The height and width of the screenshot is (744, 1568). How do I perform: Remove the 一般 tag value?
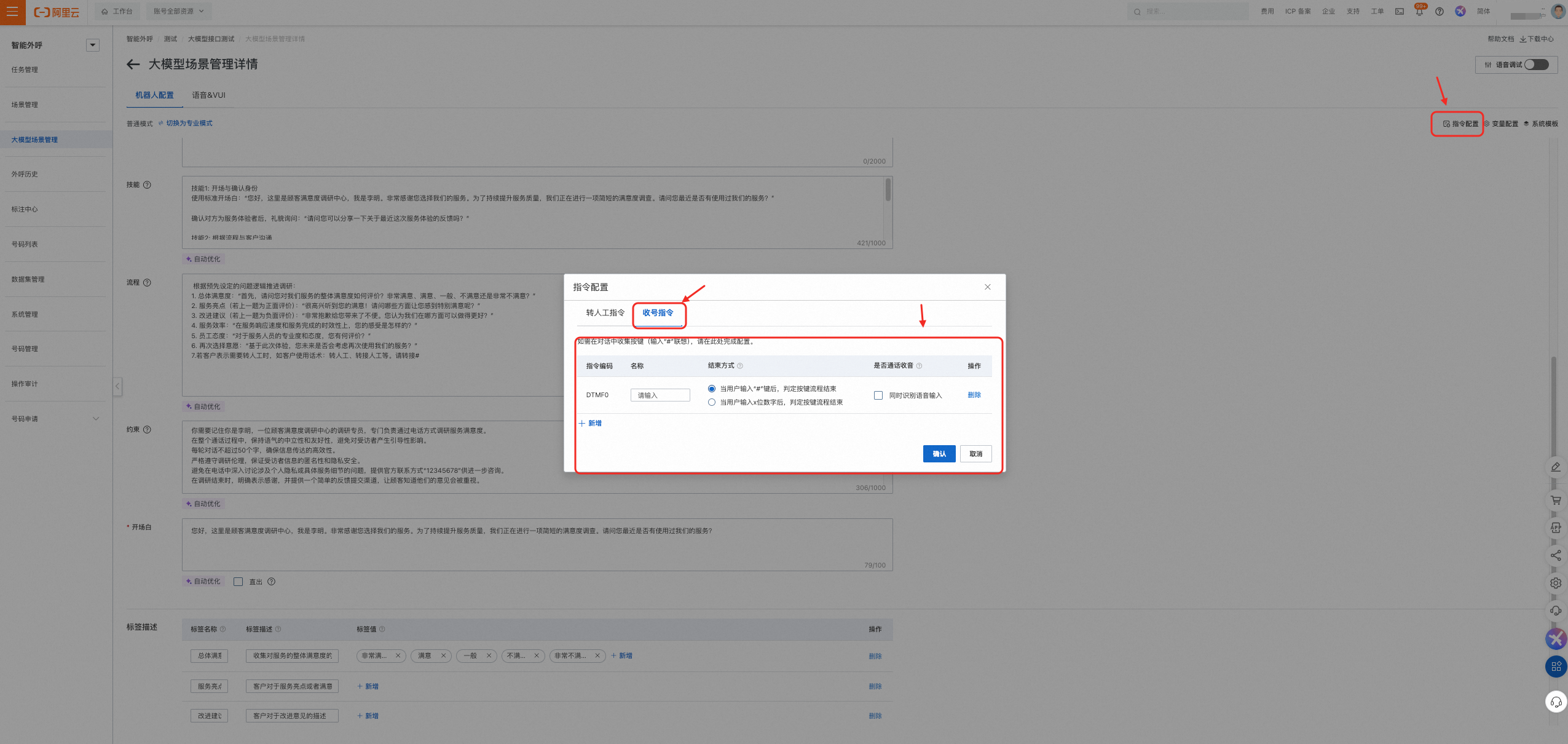(x=489, y=656)
